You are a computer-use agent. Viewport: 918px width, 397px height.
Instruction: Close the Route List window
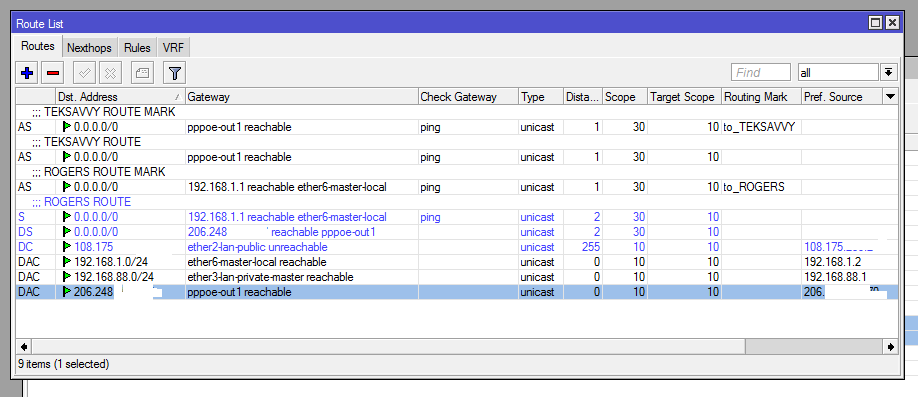pos(892,23)
